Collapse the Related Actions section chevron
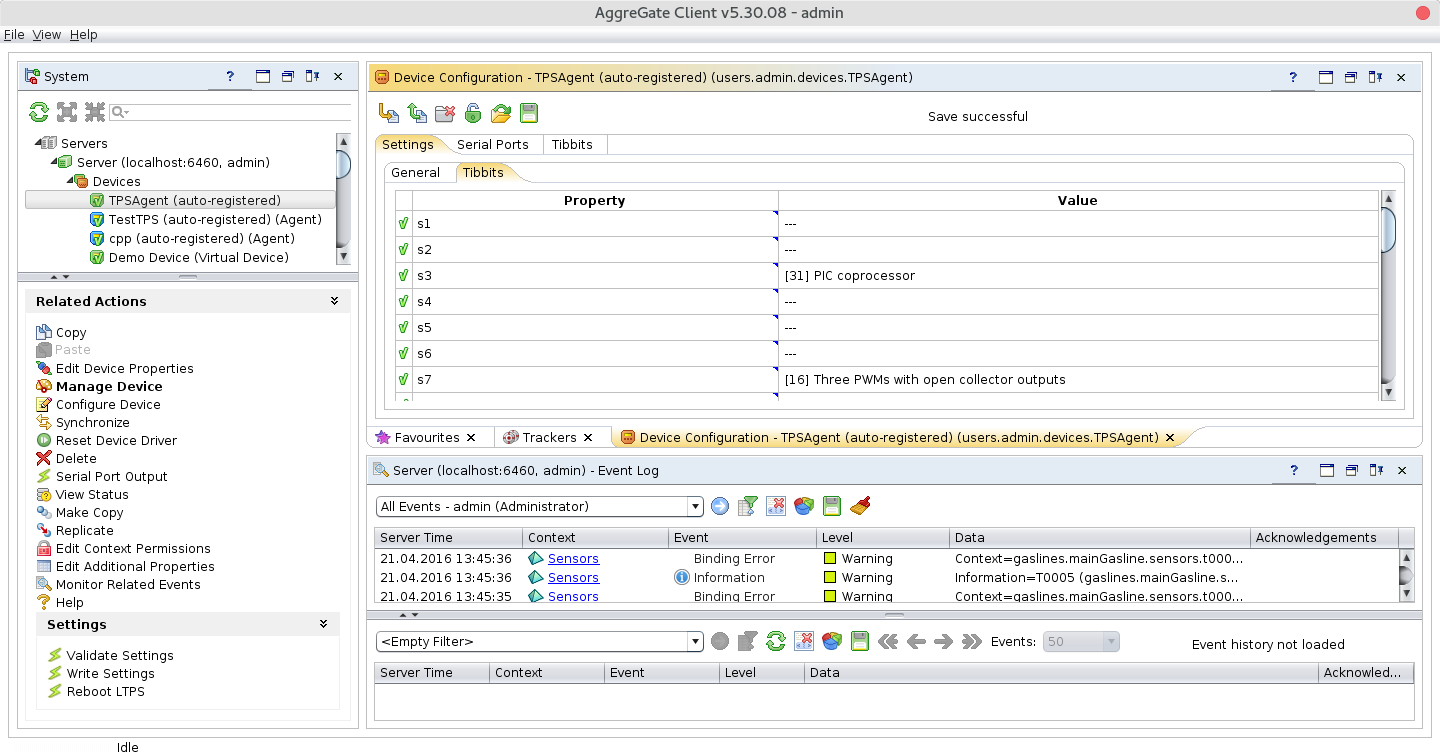1440x756 pixels. click(x=334, y=301)
